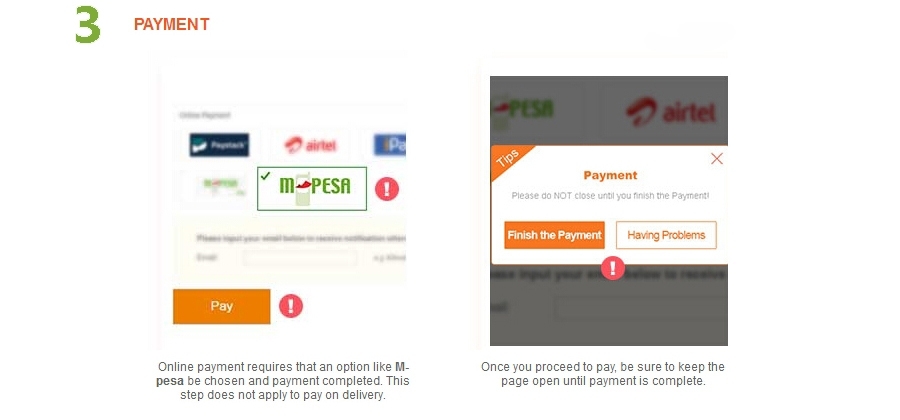This screenshot has width=900, height=420.
Task: Click Finish the Payment button
Action: [554, 235]
